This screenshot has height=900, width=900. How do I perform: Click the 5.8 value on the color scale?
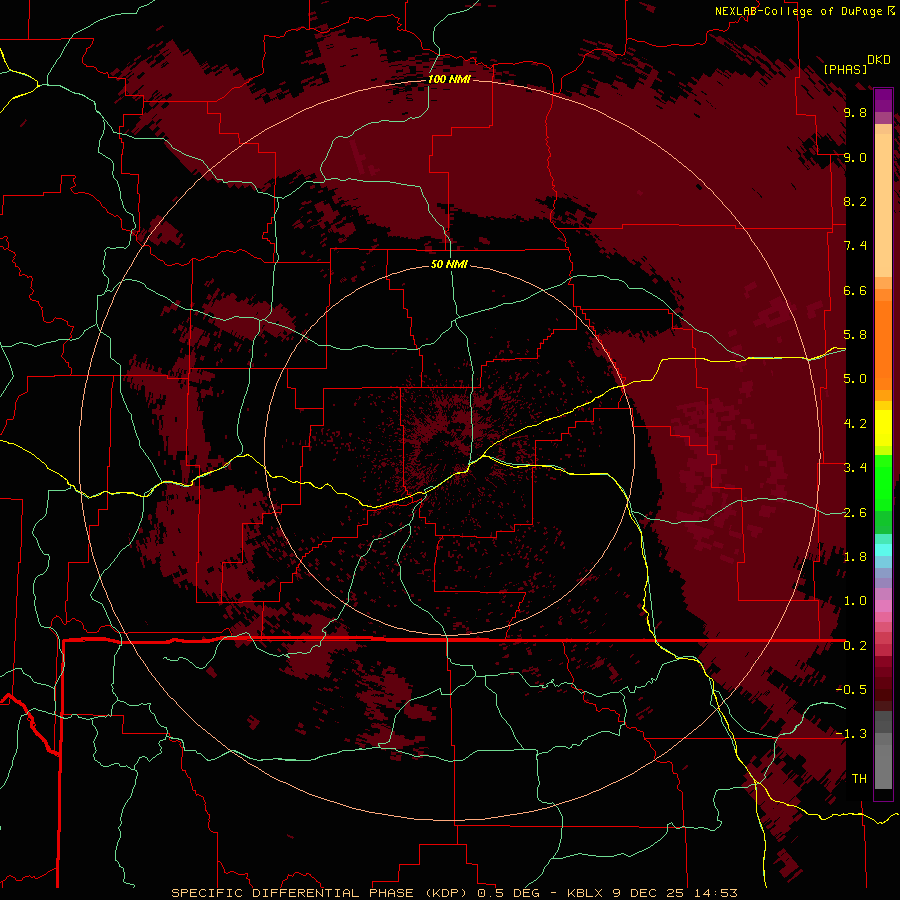tap(855, 335)
